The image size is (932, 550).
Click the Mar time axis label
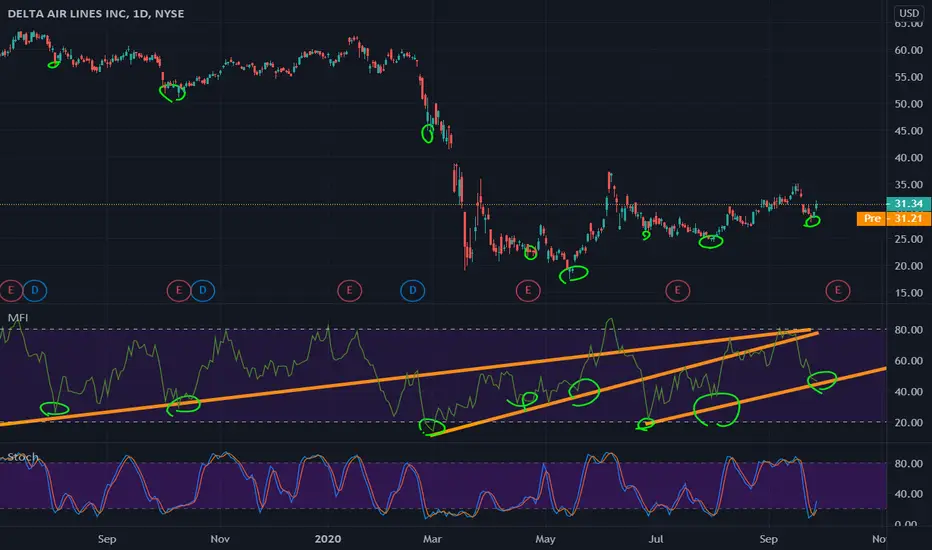coord(432,539)
